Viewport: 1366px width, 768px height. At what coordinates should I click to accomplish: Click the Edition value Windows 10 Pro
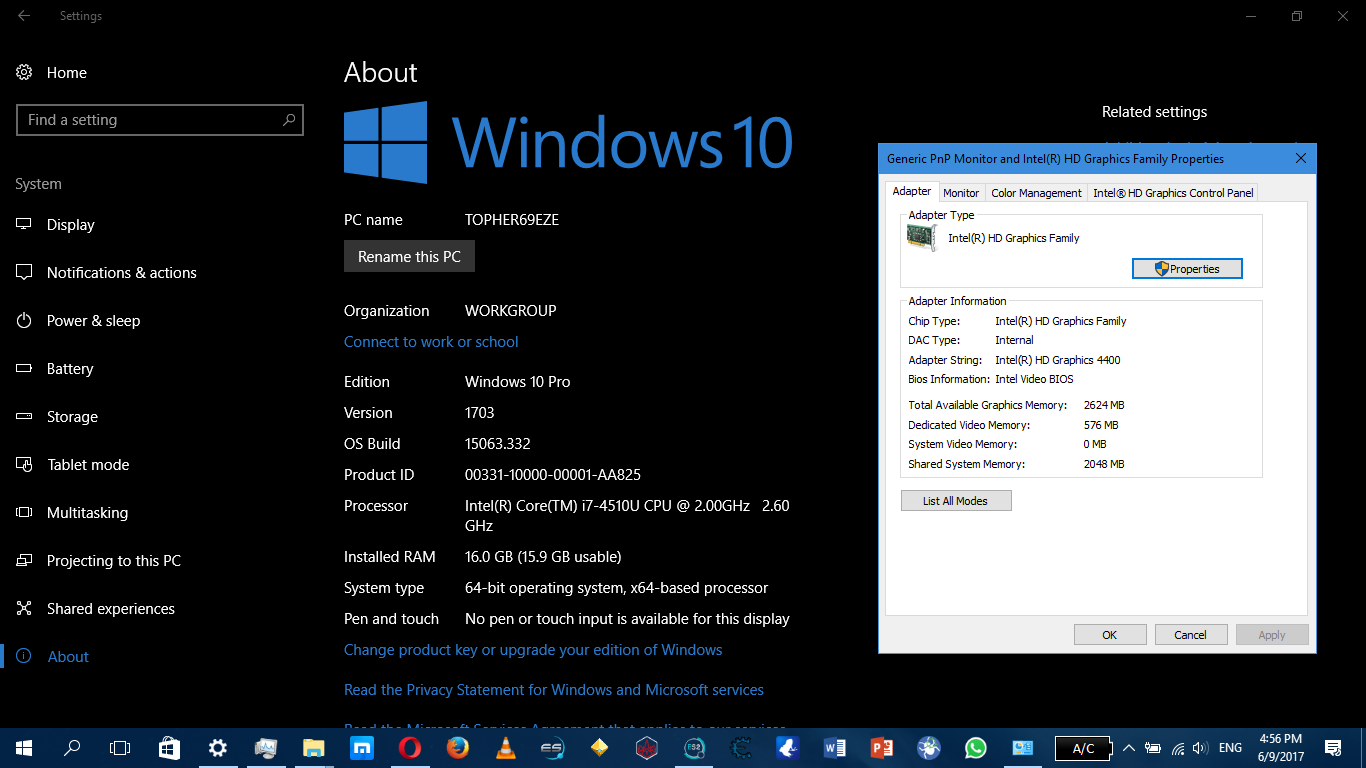click(518, 382)
